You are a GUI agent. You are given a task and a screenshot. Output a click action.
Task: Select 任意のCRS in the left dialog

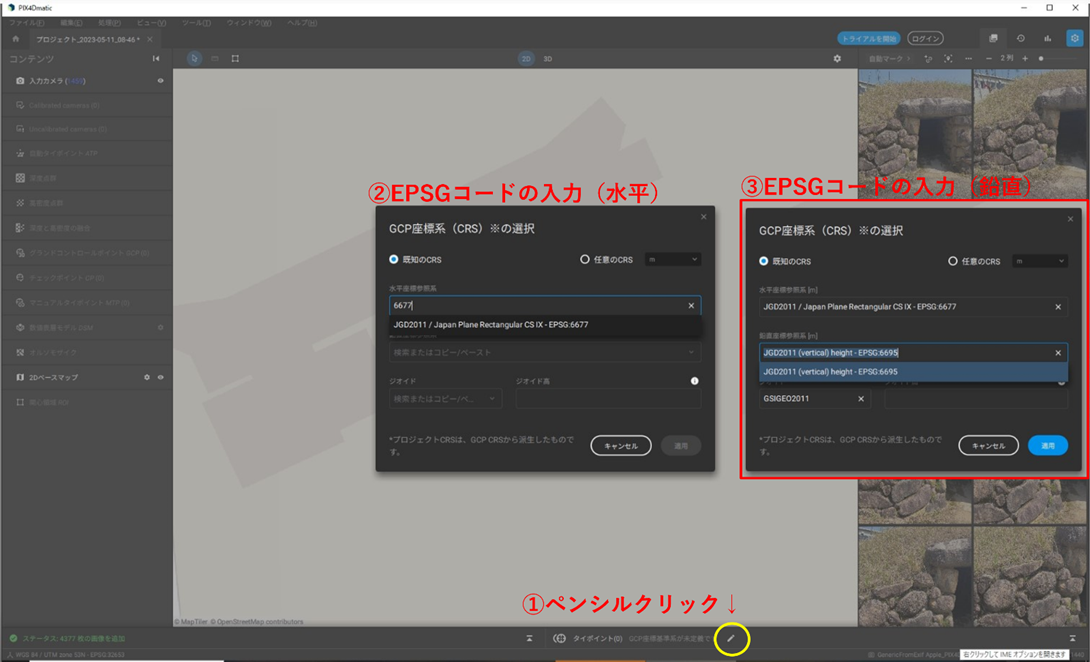(585, 259)
